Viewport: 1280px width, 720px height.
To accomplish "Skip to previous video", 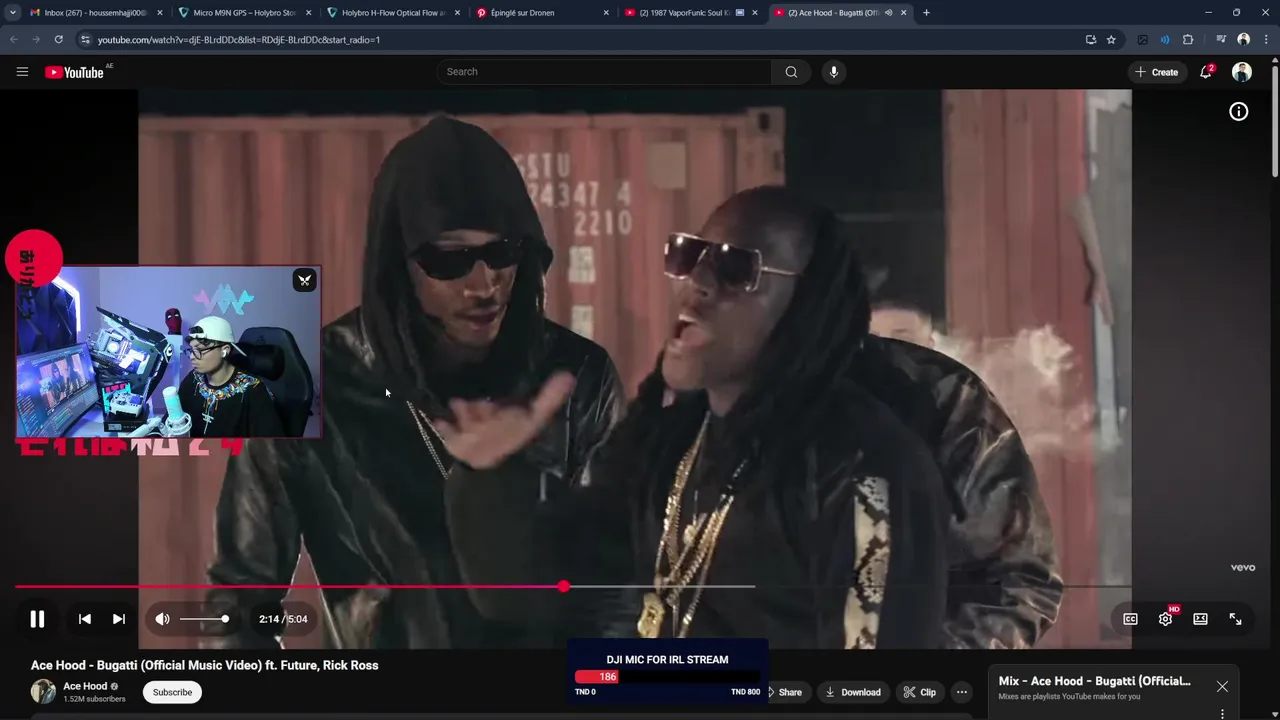I will click(x=85, y=619).
